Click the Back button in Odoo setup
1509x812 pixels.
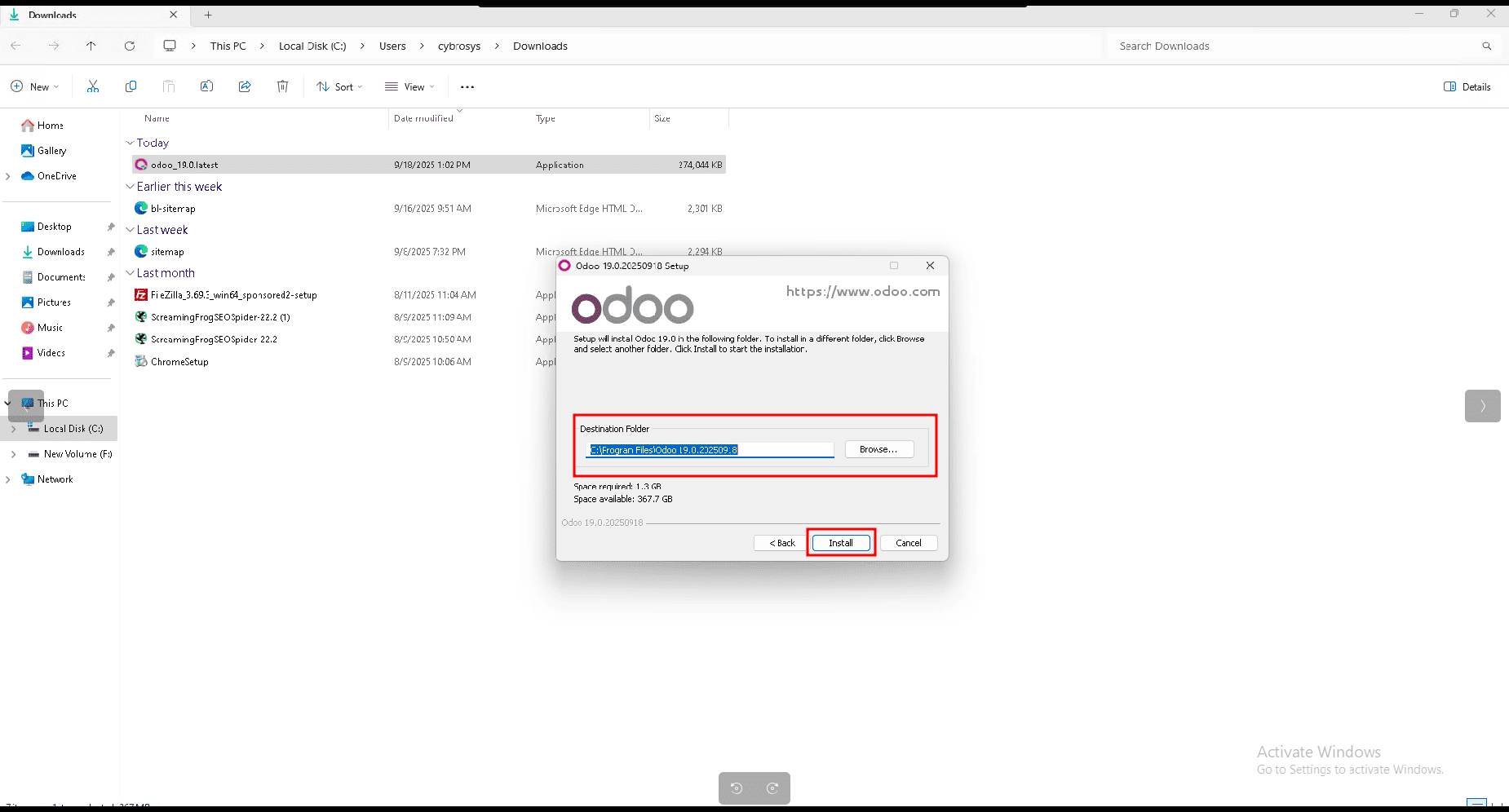pos(782,543)
